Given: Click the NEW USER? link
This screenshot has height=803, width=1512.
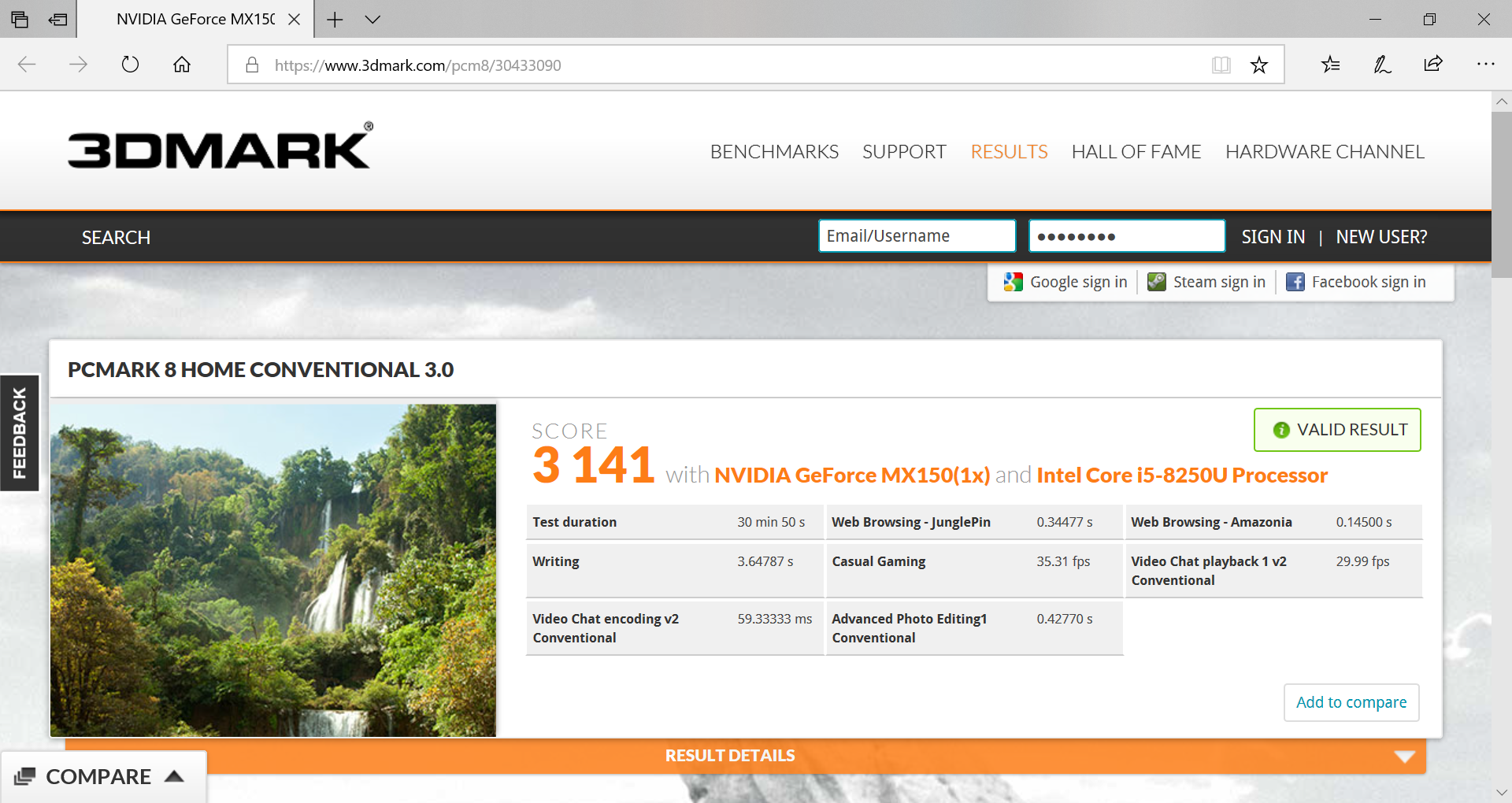Looking at the screenshot, I should pos(1381,237).
